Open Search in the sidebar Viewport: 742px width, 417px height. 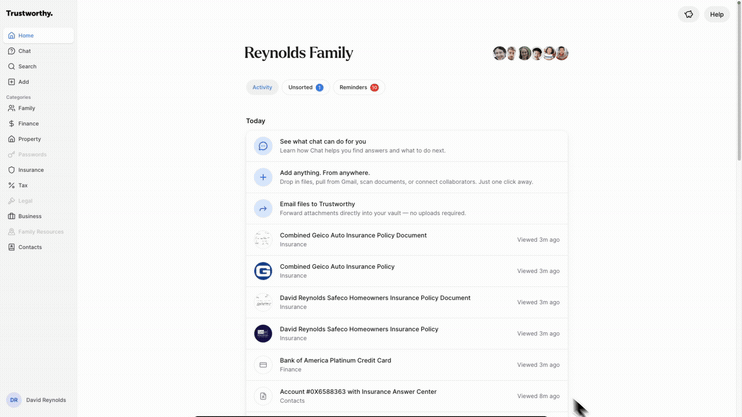[x=27, y=67]
